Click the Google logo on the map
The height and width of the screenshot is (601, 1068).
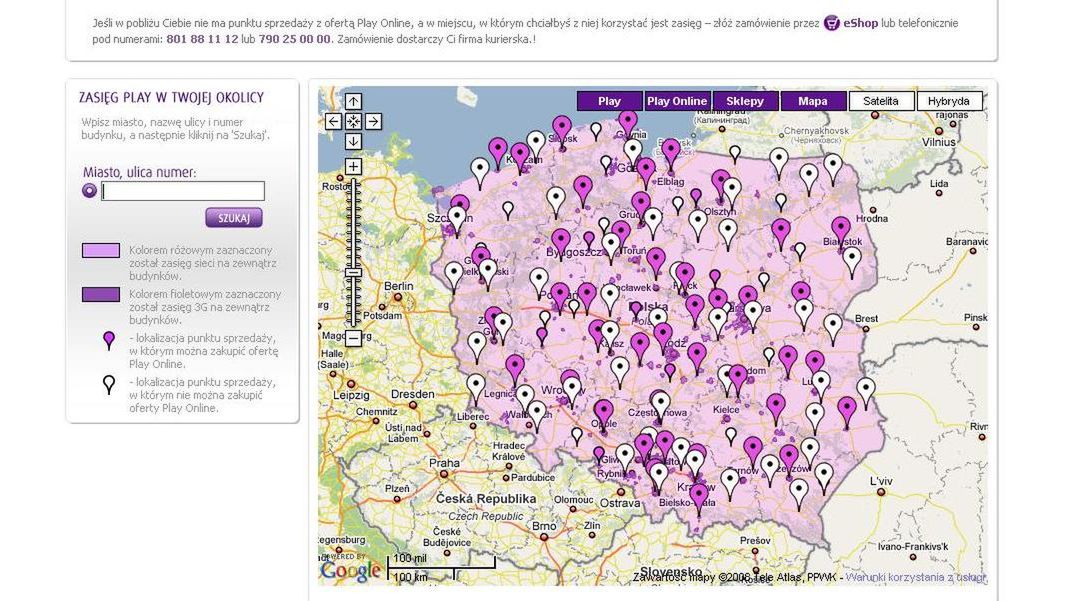pos(349,570)
